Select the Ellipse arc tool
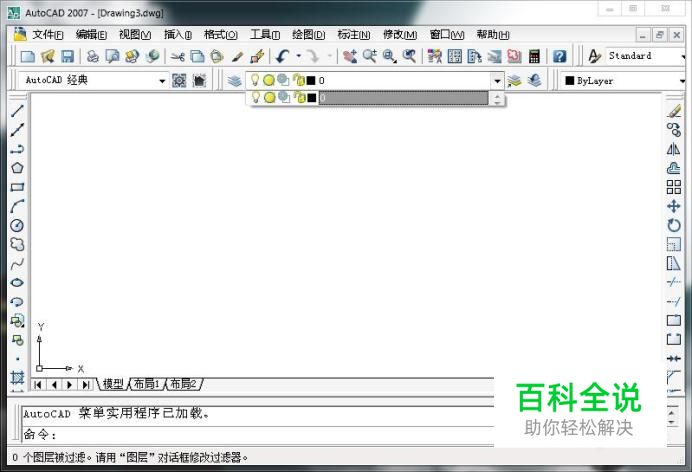This screenshot has width=692, height=472. tap(17, 302)
